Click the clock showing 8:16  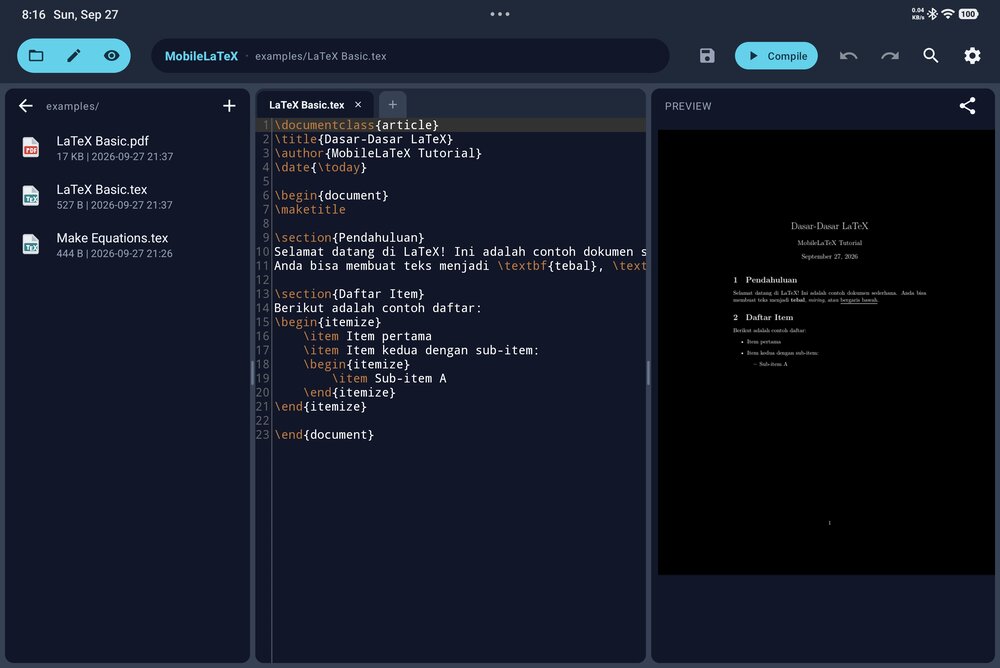pos(33,14)
